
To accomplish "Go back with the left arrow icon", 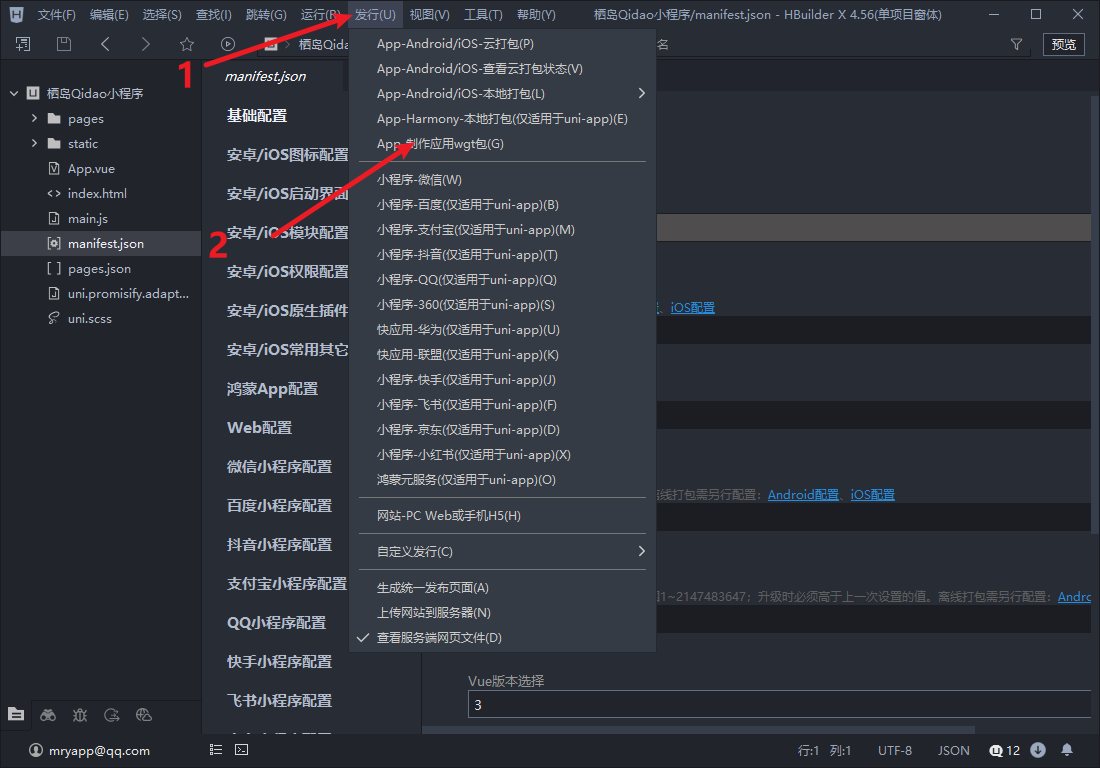I will point(105,44).
